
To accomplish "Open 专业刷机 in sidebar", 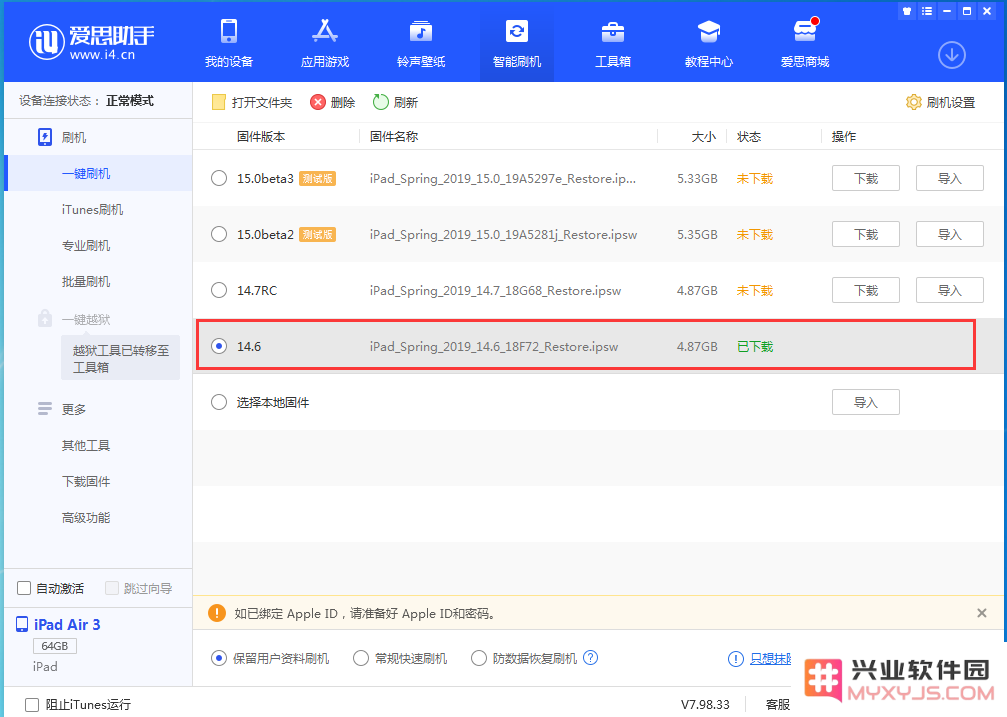I will (x=85, y=245).
